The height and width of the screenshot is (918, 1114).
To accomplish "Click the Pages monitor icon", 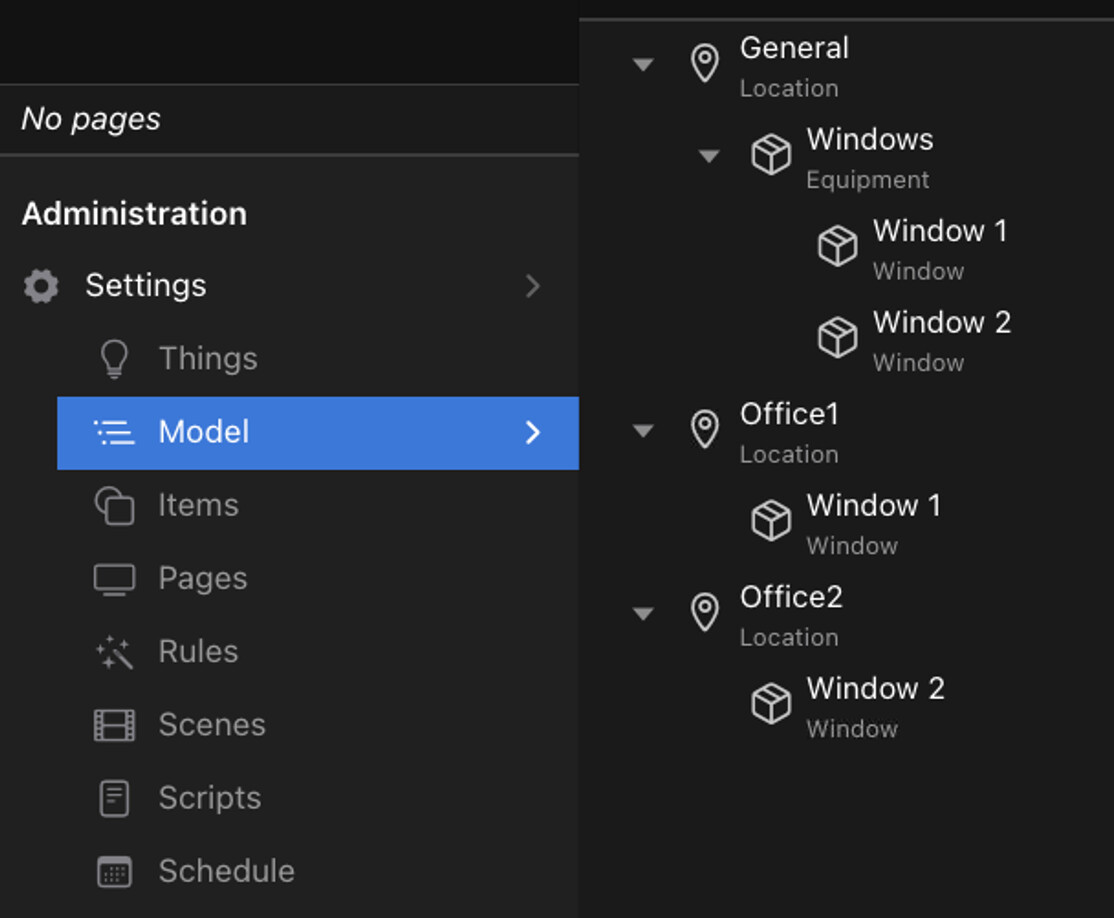I will click(x=114, y=579).
